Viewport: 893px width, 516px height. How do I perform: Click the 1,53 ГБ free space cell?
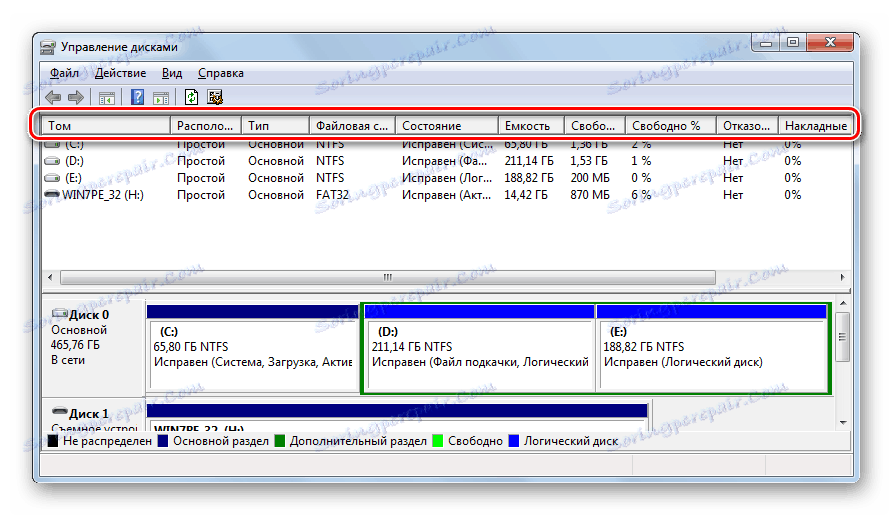coord(589,161)
